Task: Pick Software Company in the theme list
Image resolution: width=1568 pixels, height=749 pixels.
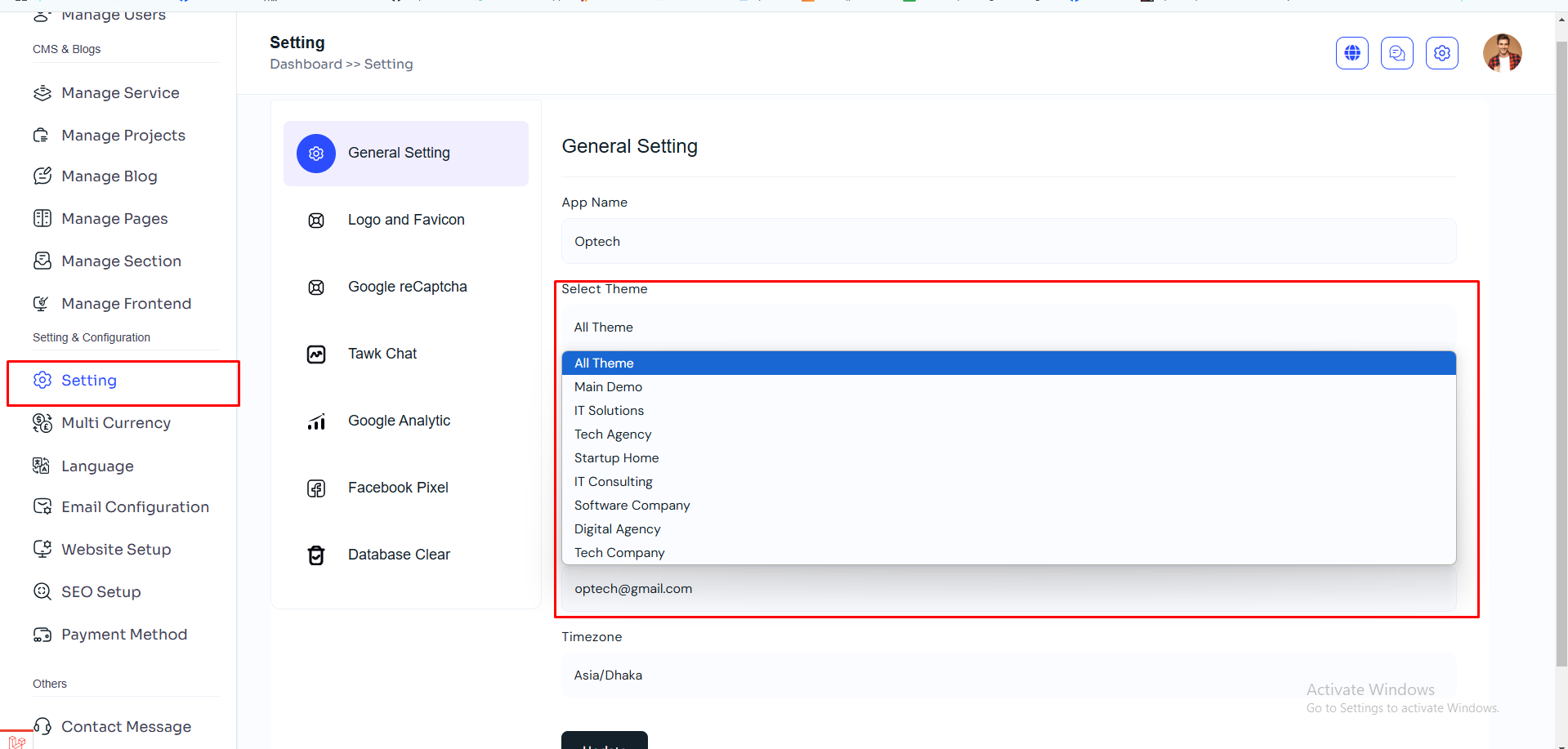Action: [x=632, y=506]
